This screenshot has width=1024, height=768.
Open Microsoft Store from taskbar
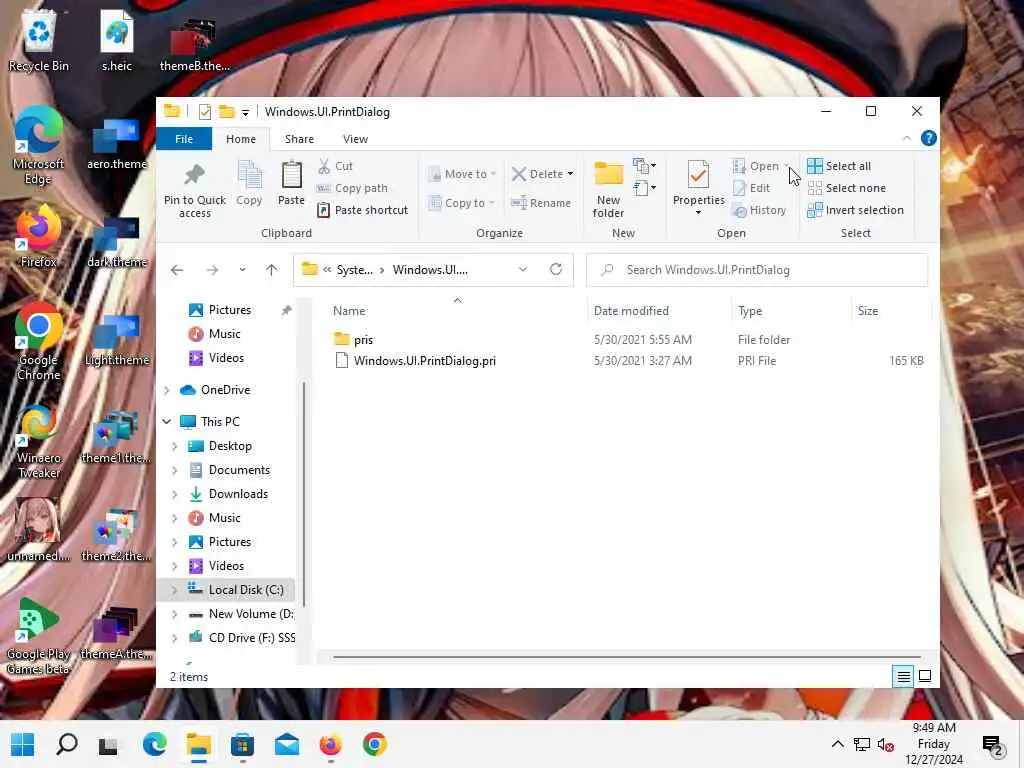242,744
